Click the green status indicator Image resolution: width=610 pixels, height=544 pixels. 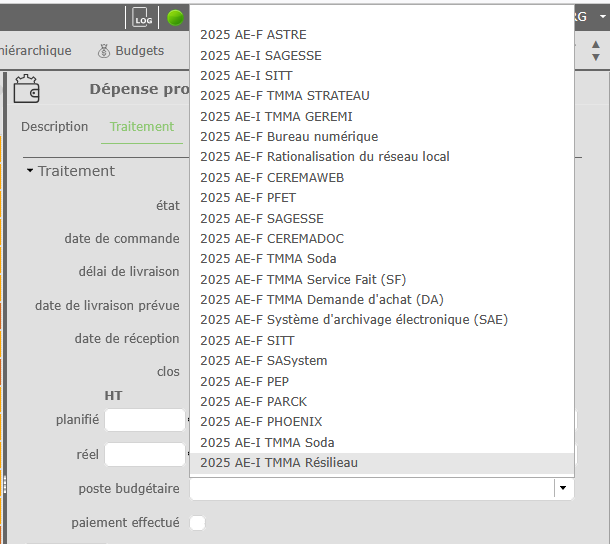click(175, 18)
